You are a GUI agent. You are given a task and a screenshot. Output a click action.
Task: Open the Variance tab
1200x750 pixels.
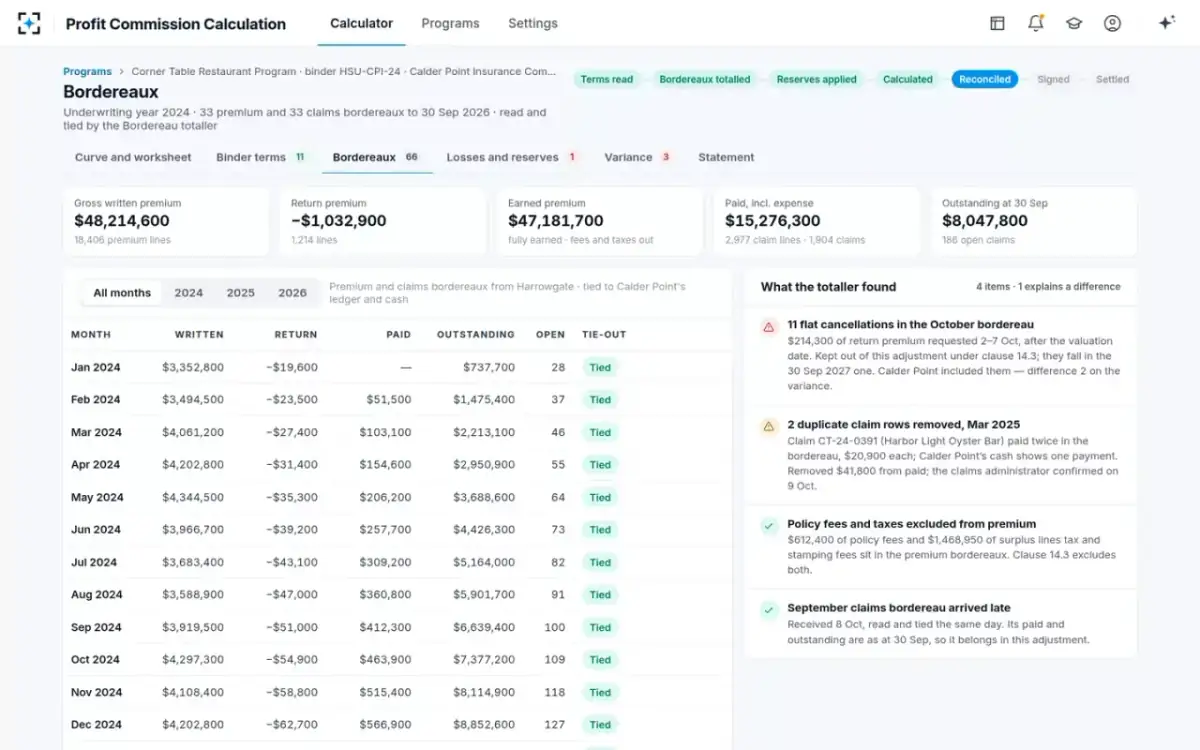point(637,157)
